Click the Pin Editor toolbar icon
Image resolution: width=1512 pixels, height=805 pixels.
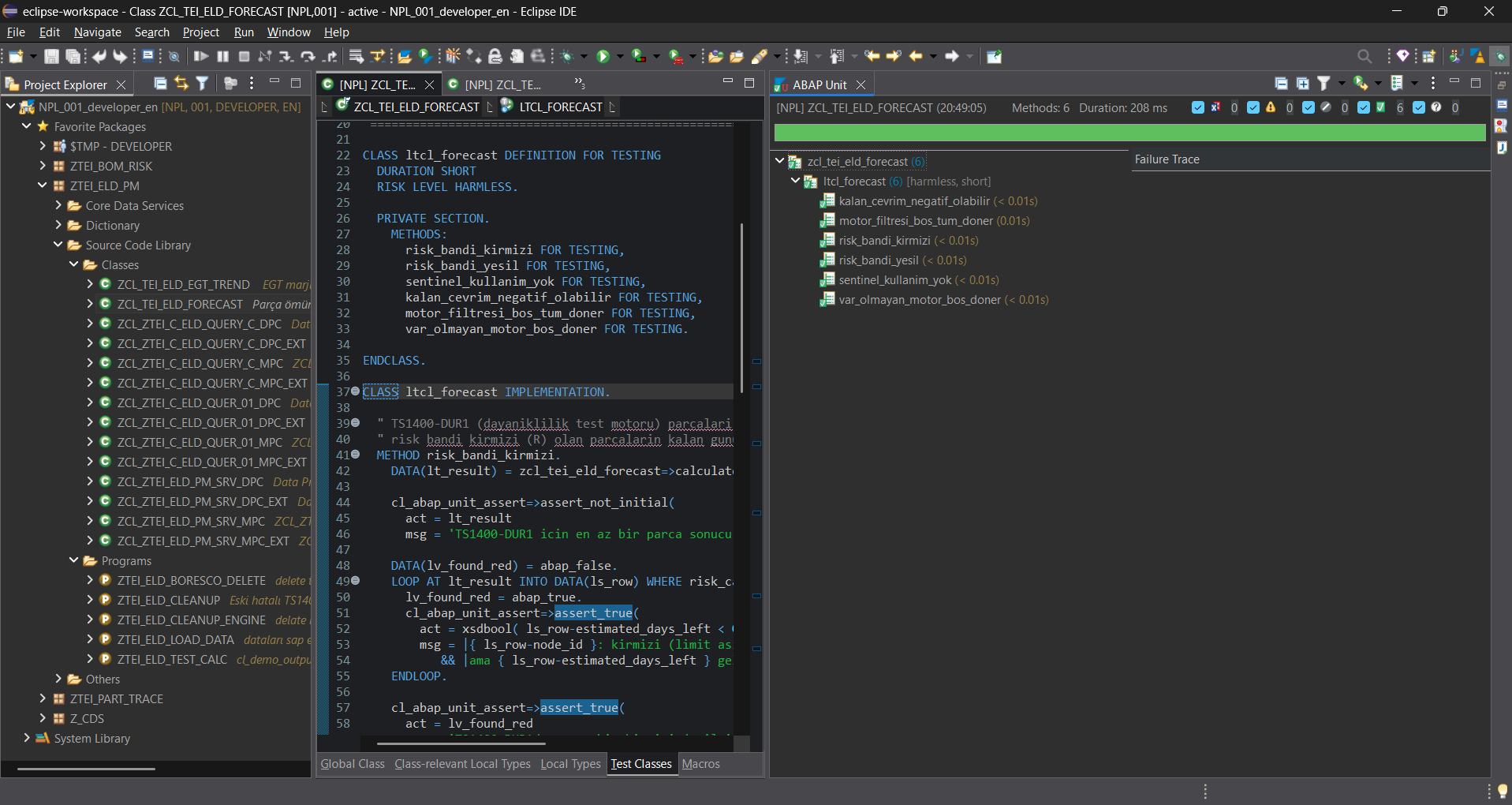[x=995, y=56]
